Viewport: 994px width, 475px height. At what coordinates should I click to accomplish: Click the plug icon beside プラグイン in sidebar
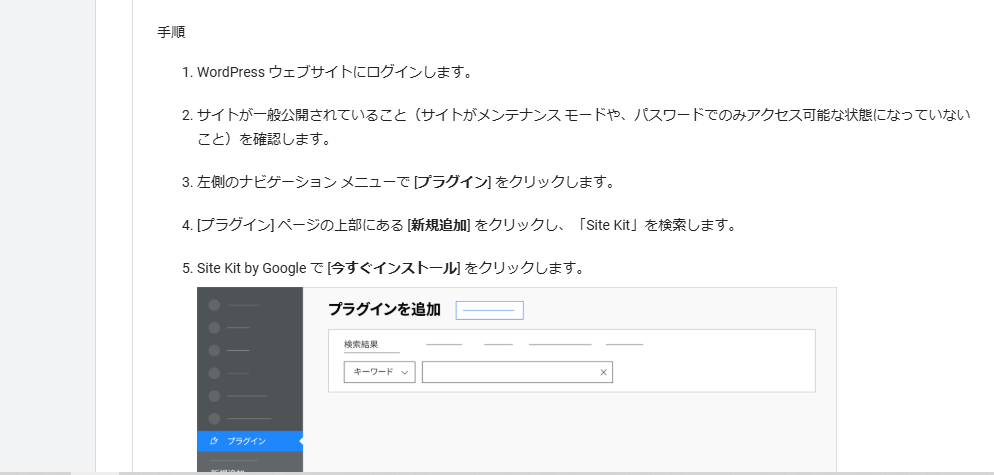pyautogui.click(x=214, y=441)
